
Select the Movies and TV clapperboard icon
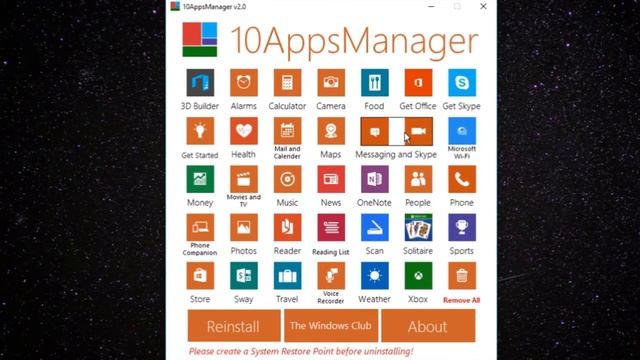click(x=244, y=179)
